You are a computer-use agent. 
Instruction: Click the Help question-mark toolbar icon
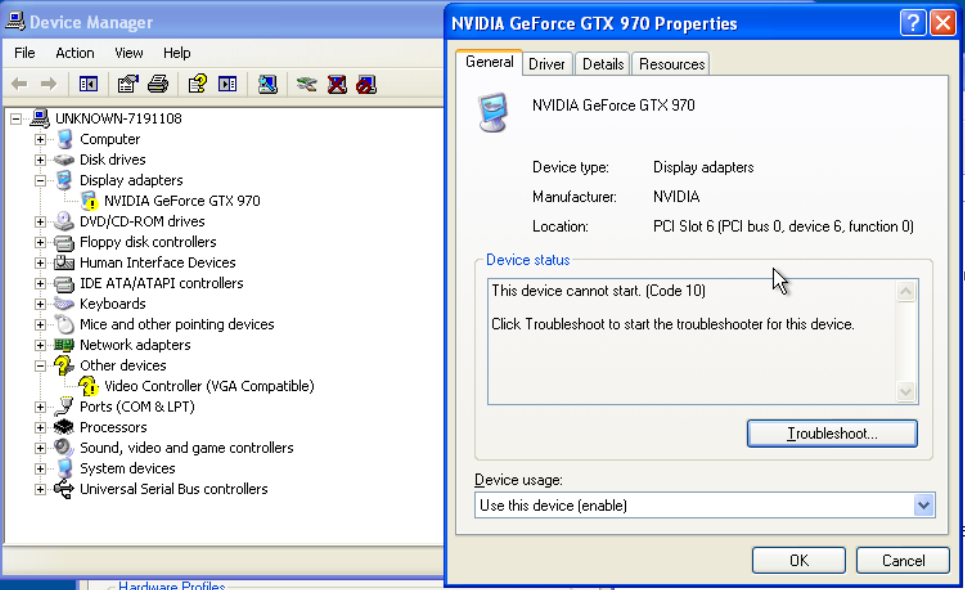point(198,84)
